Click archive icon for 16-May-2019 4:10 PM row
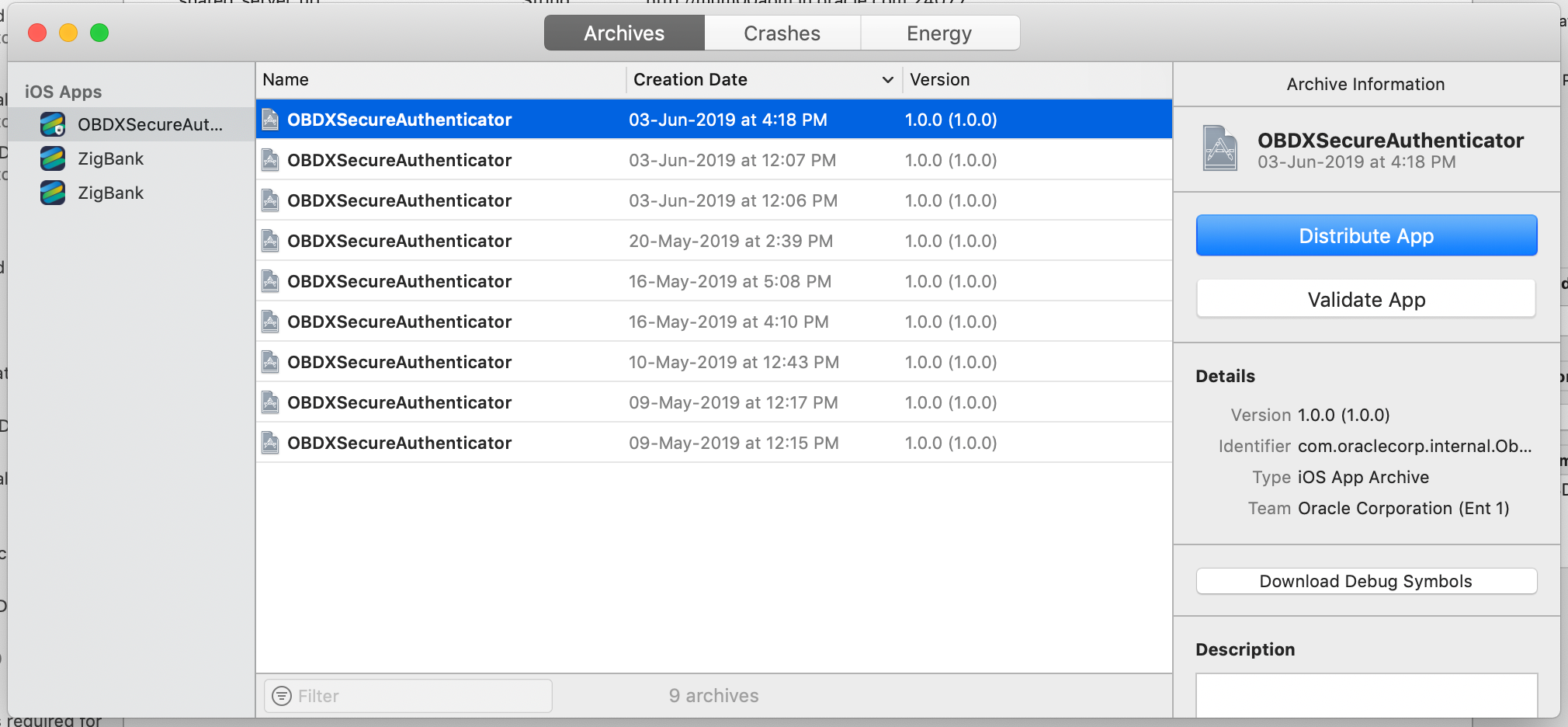The image size is (1568, 727). click(x=270, y=322)
